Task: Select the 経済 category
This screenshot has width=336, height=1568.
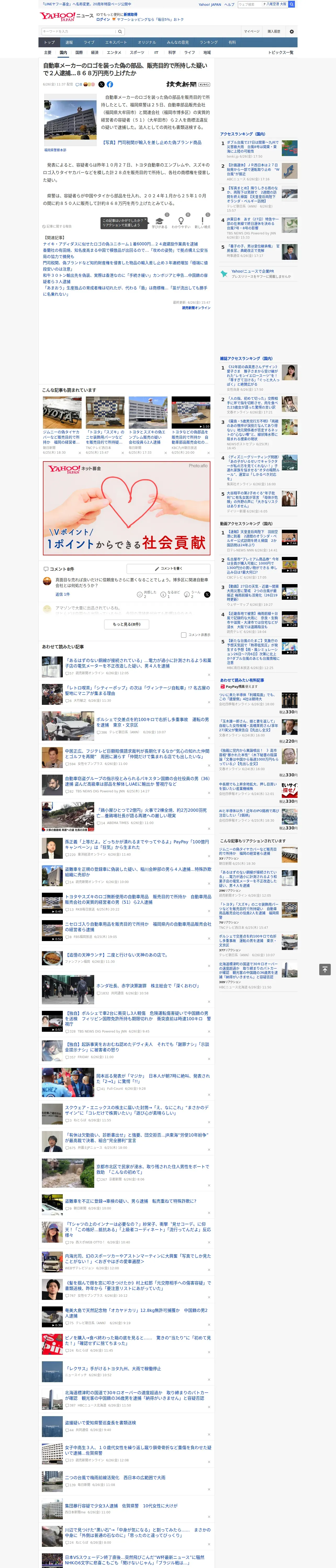Action: pyautogui.click(x=94, y=52)
